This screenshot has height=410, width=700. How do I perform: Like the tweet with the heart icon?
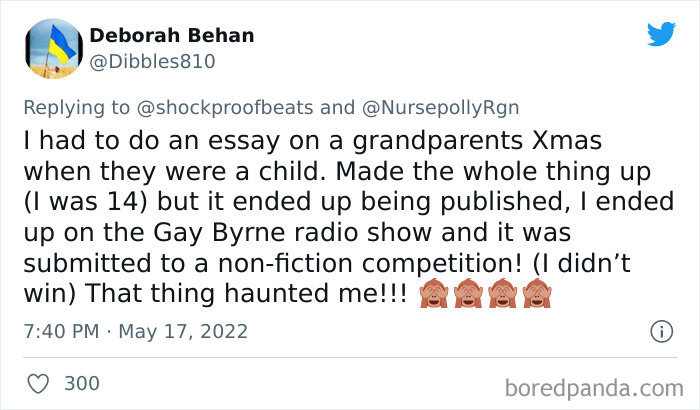tap(39, 382)
